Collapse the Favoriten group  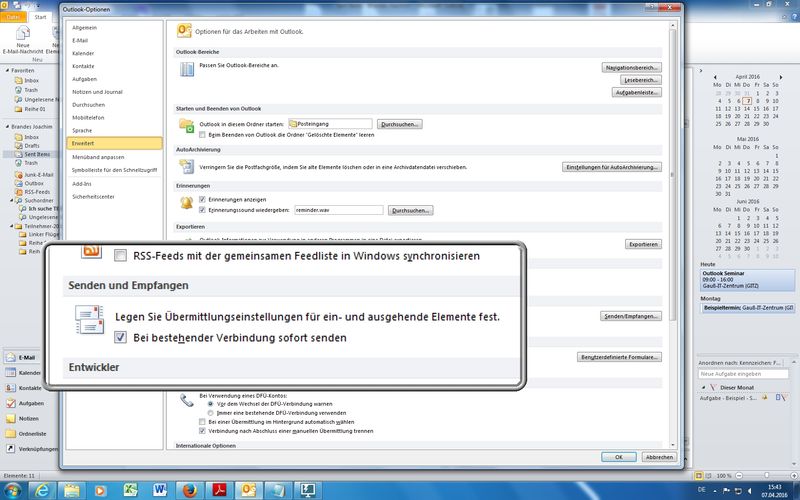pyautogui.click(x=8, y=70)
